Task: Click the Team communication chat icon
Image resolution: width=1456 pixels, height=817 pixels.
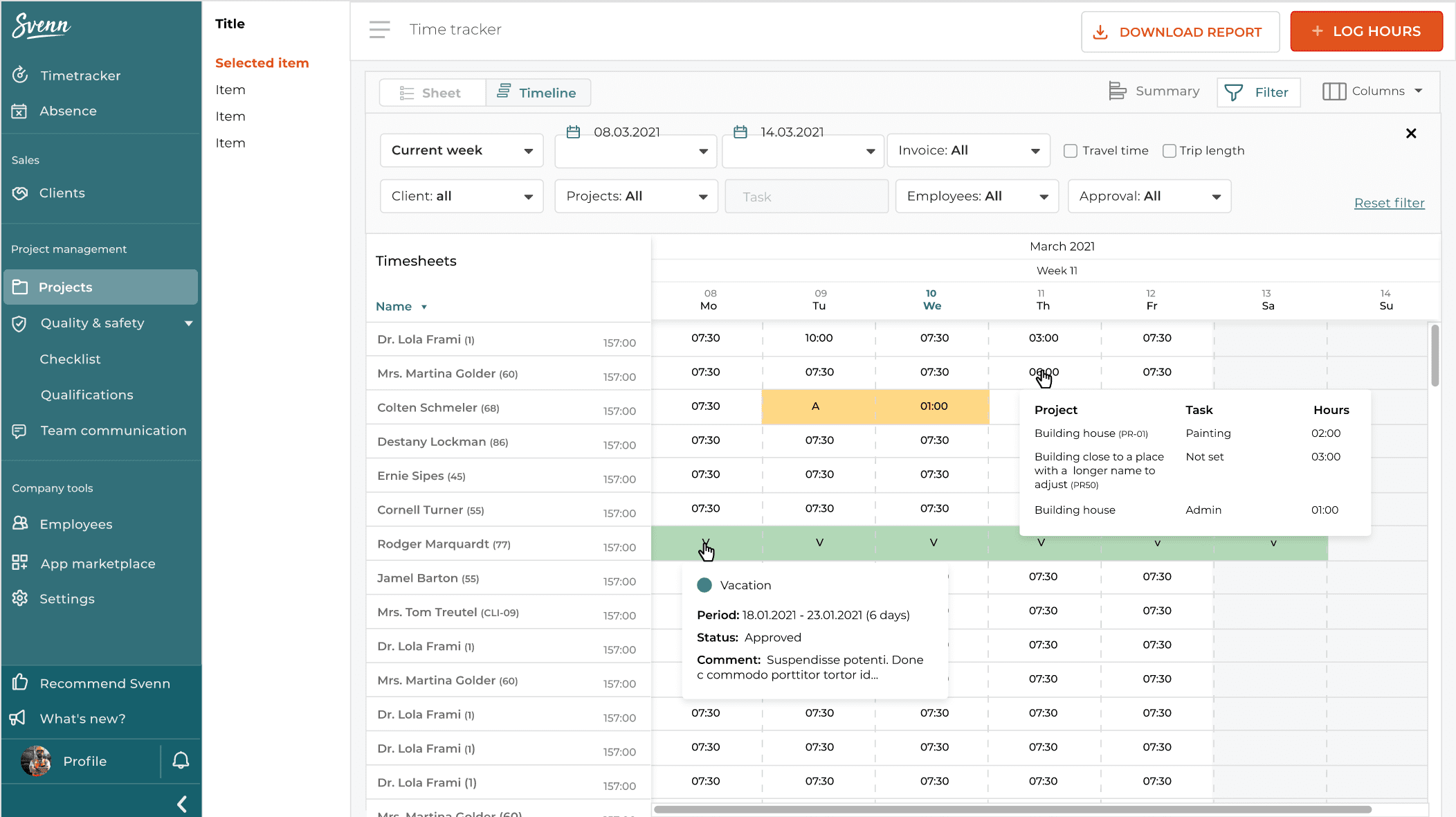Action: 21,431
